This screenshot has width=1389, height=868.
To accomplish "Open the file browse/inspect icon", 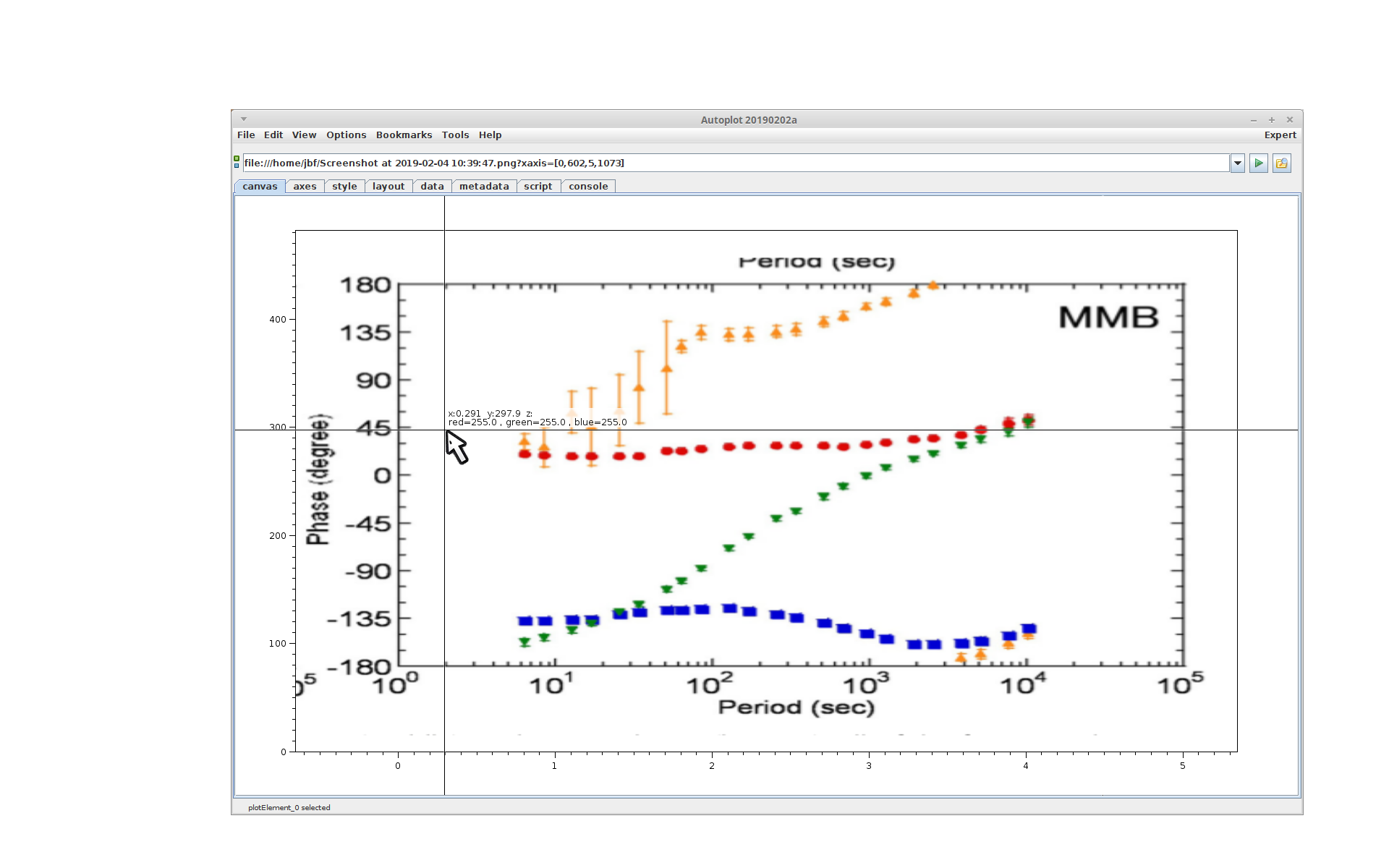I will pyautogui.click(x=1281, y=163).
